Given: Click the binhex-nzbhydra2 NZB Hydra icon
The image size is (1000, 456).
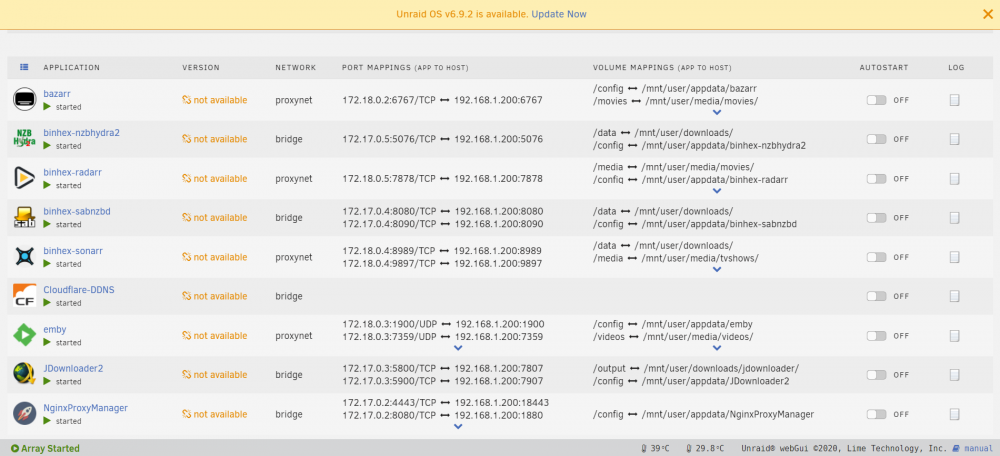Looking at the screenshot, I should pyautogui.click(x=25, y=138).
